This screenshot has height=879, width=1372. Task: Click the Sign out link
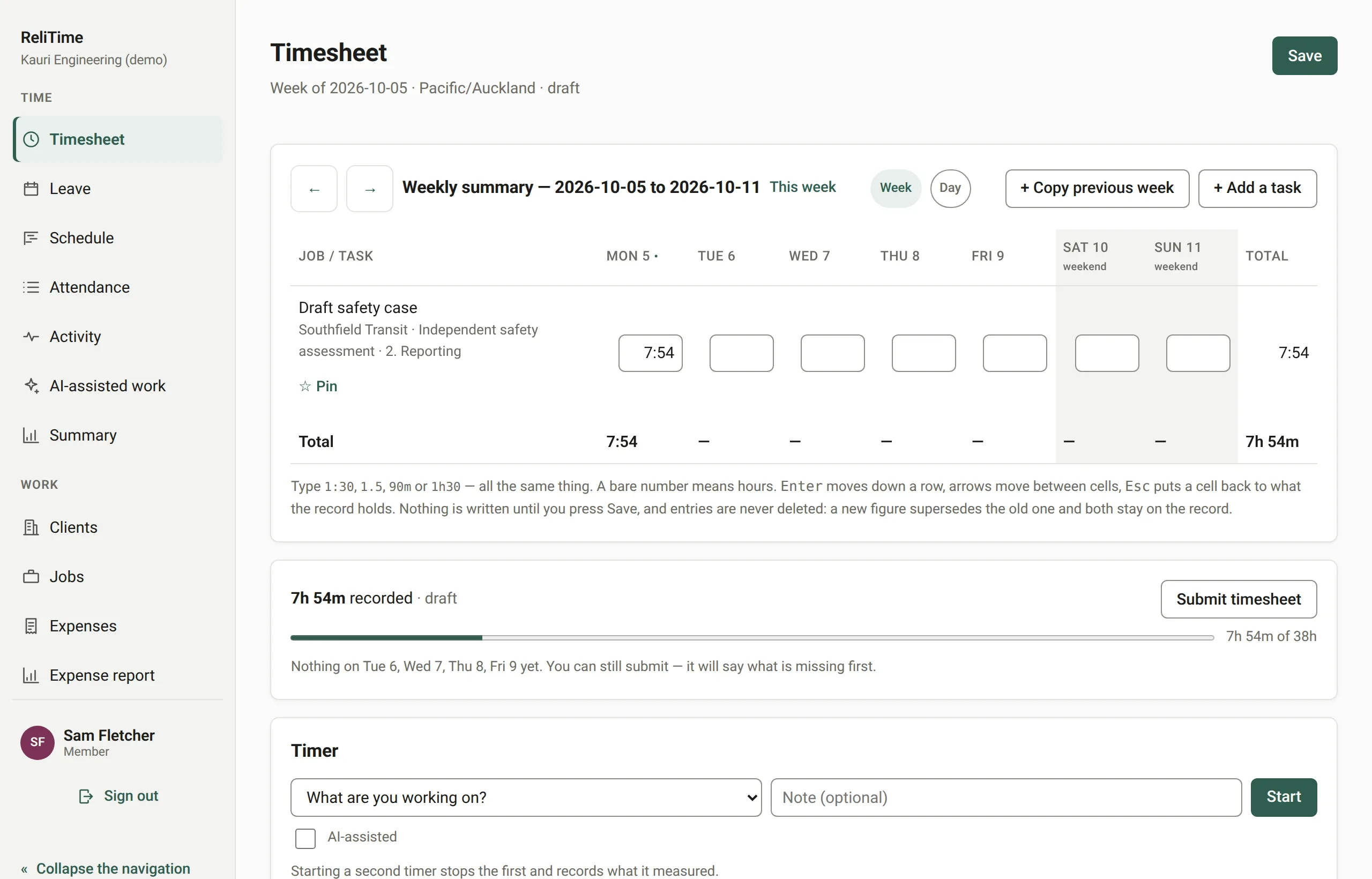click(118, 796)
